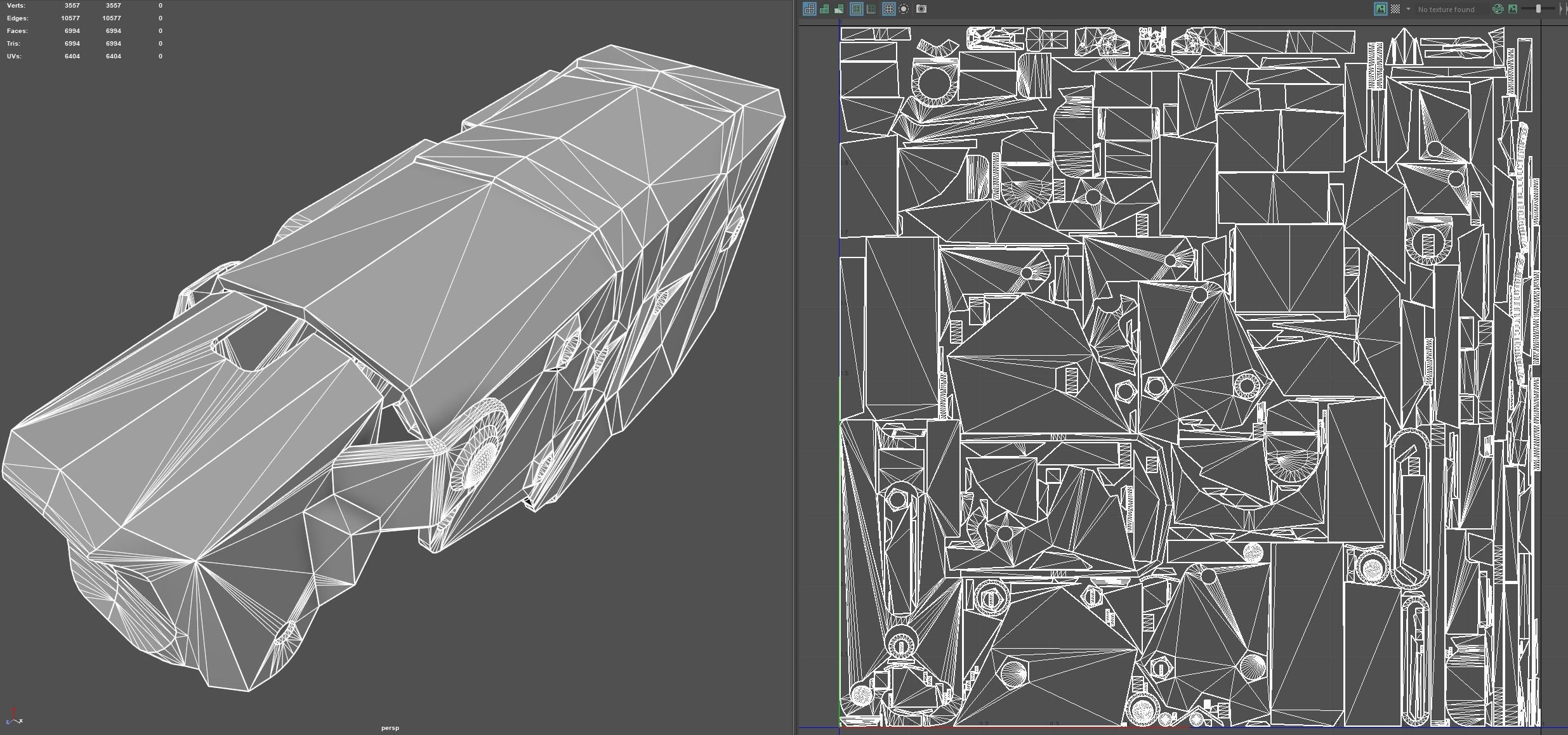Enable the checkerboard pattern icon

click(1395, 9)
